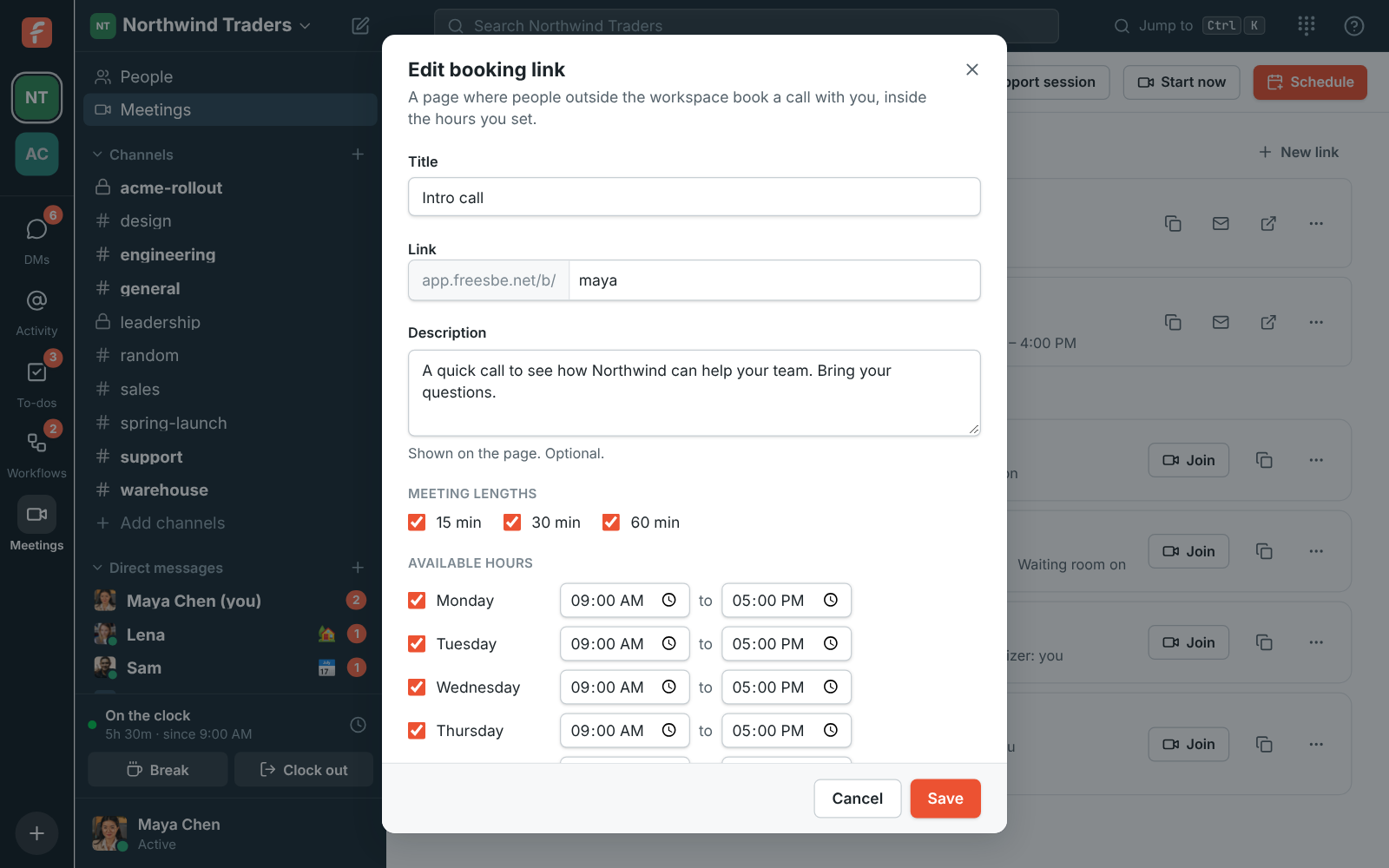
Task: Open the apps grid icon
Action: pyautogui.click(x=1307, y=25)
